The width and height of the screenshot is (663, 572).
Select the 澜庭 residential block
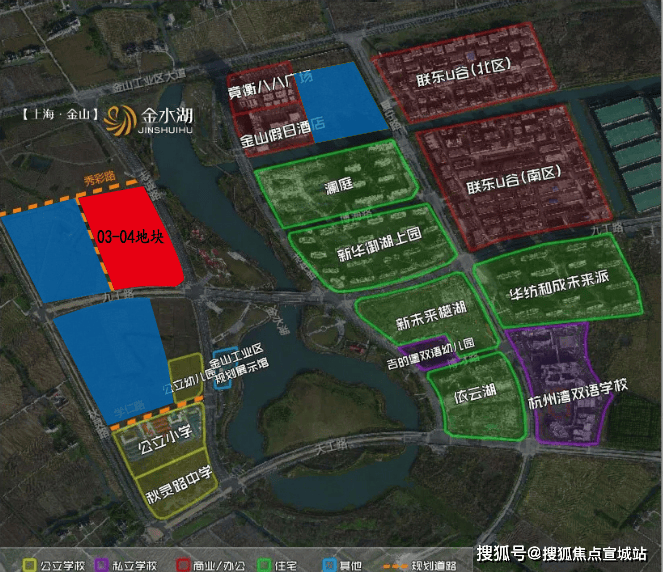pos(337,184)
